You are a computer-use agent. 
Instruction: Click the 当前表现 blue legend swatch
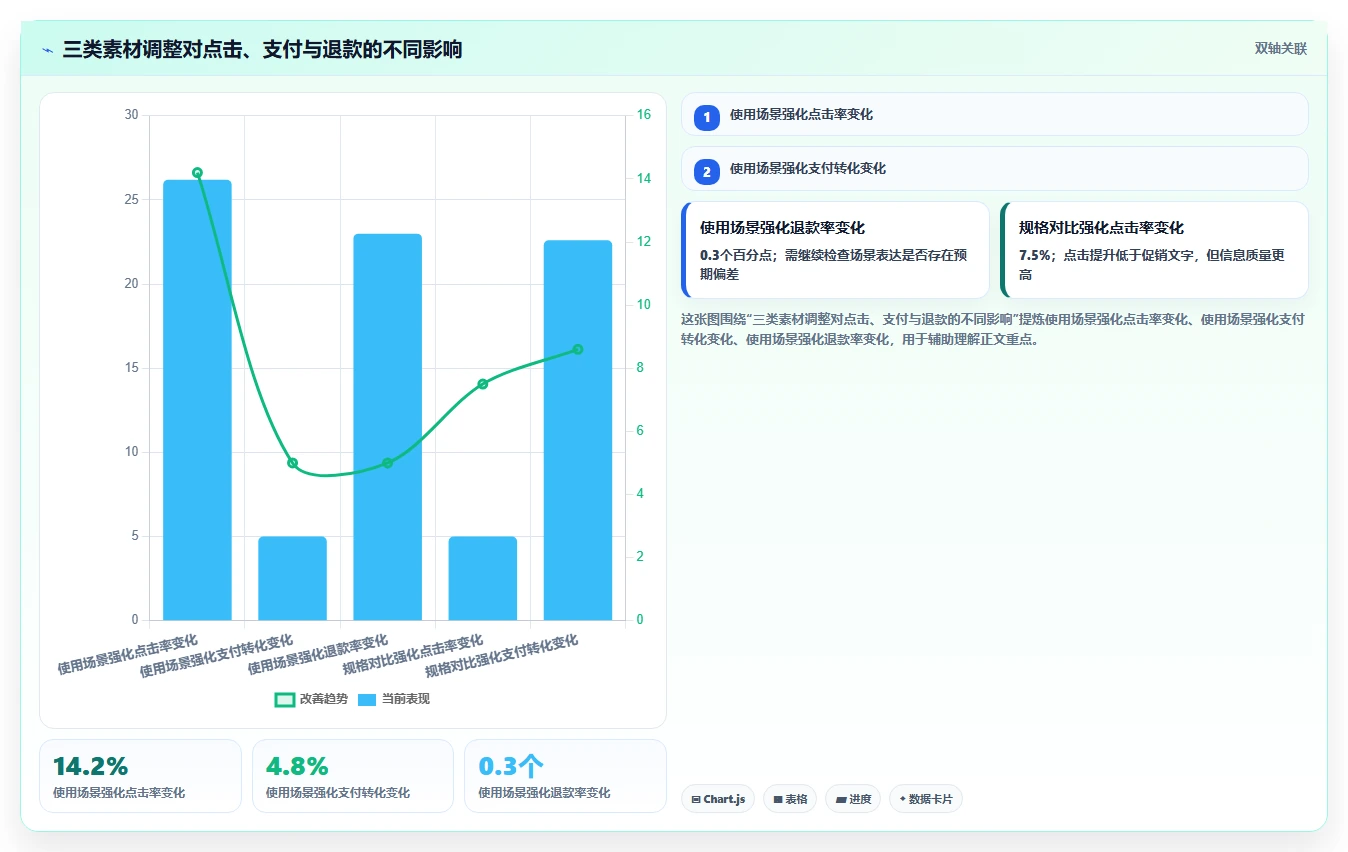(367, 699)
